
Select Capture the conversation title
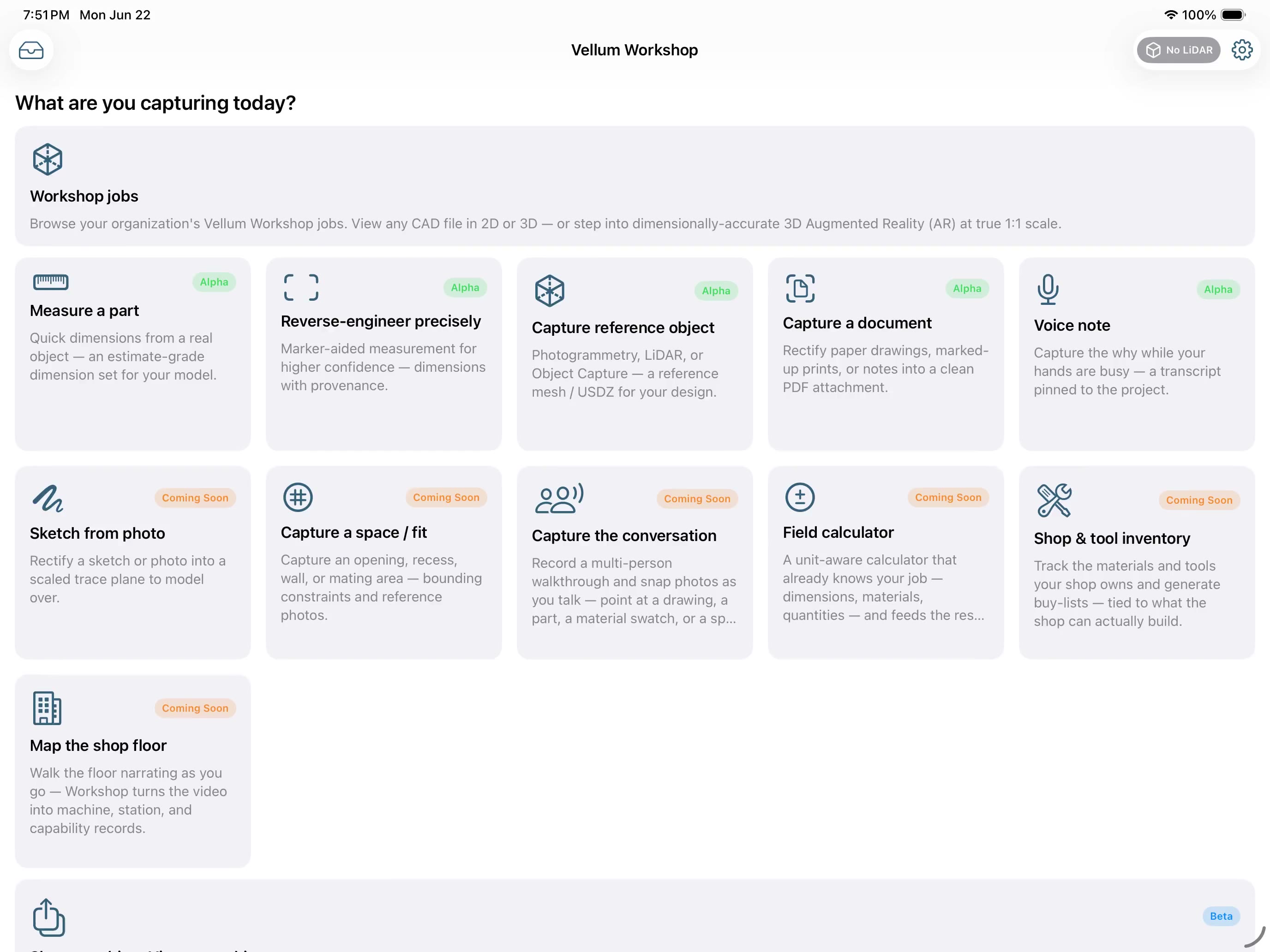624,536
